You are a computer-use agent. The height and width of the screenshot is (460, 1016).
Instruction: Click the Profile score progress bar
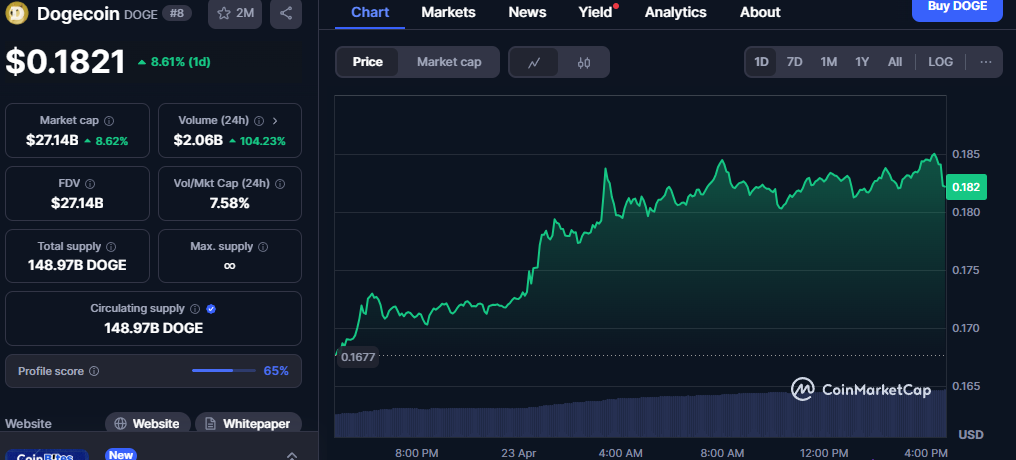(224, 371)
